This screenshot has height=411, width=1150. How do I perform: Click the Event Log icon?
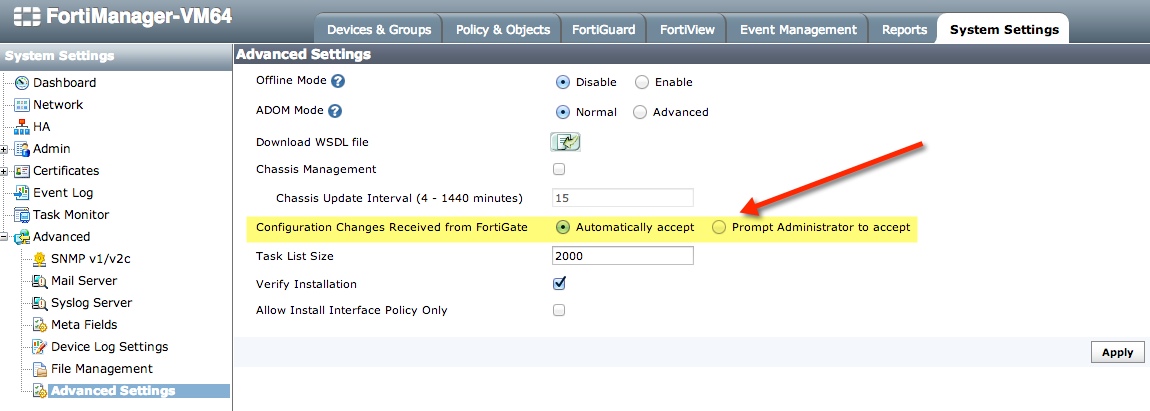[x=22, y=193]
